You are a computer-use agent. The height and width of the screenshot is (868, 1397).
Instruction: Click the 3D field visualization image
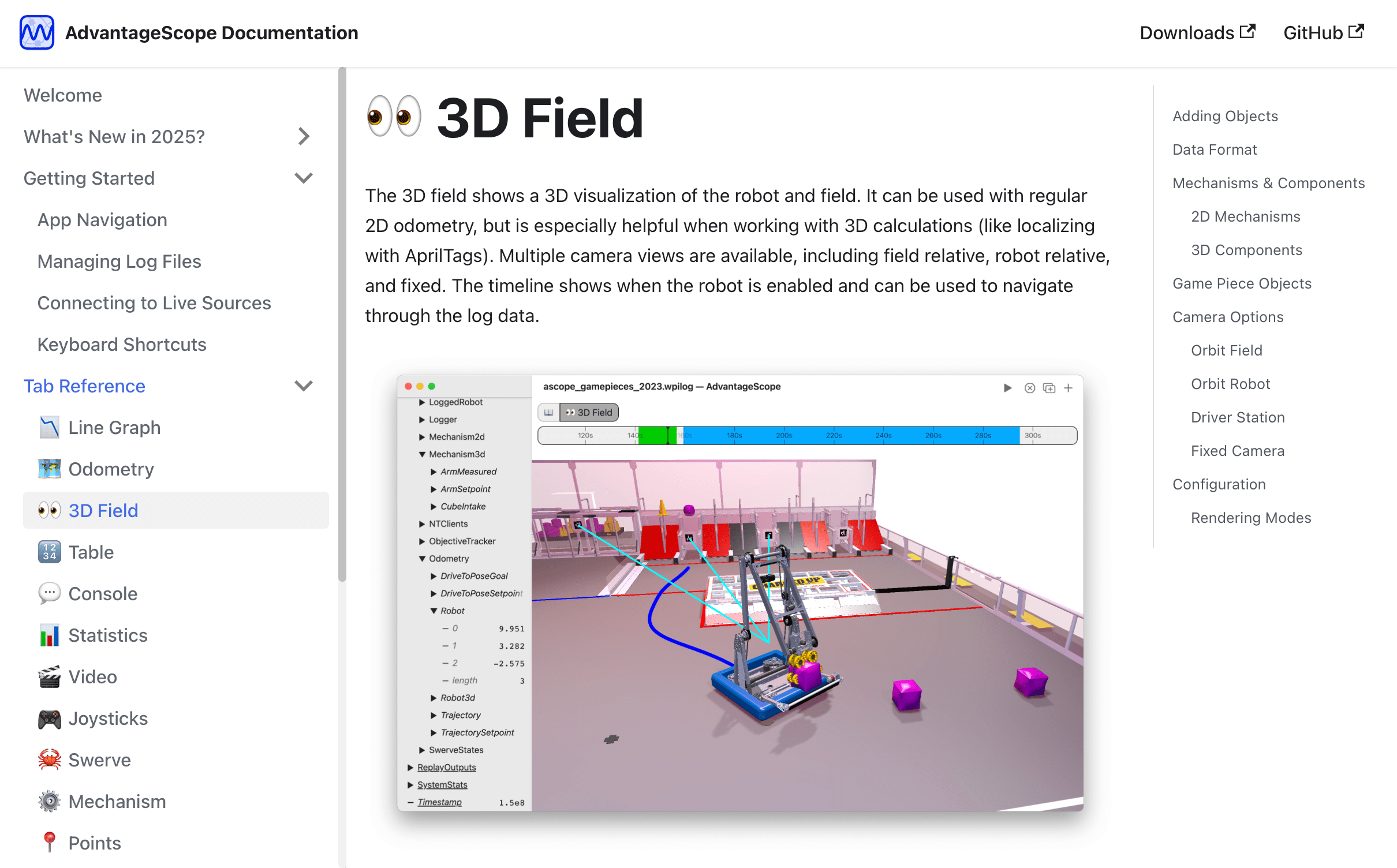click(807, 635)
